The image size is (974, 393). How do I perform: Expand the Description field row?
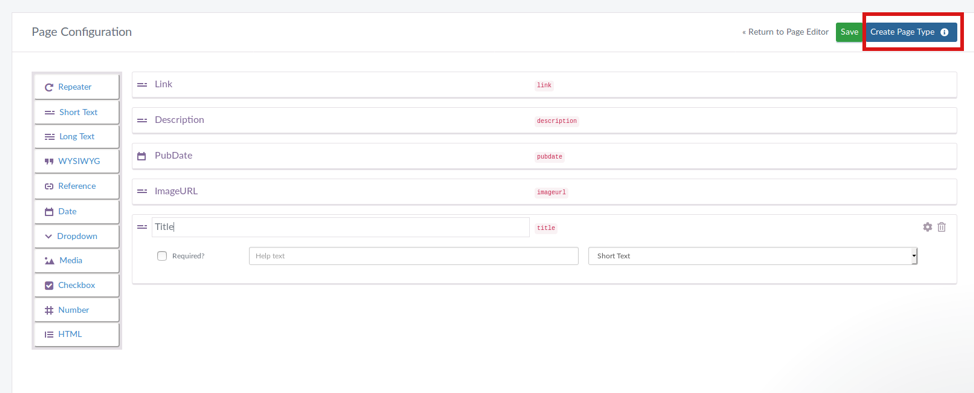tap(544, 120)
